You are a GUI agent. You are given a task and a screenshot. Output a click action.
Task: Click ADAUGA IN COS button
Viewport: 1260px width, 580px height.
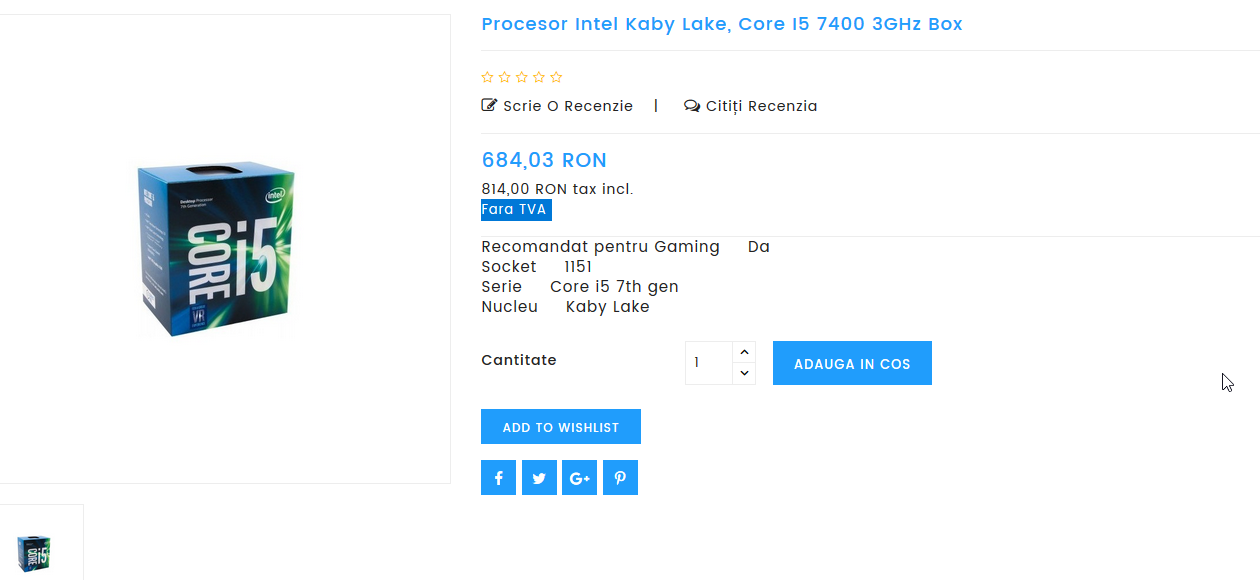852,363
